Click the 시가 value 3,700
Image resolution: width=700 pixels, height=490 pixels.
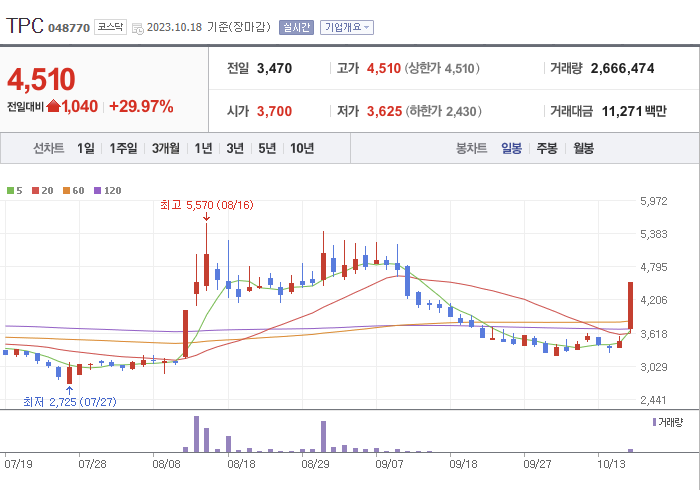(274, 111)
